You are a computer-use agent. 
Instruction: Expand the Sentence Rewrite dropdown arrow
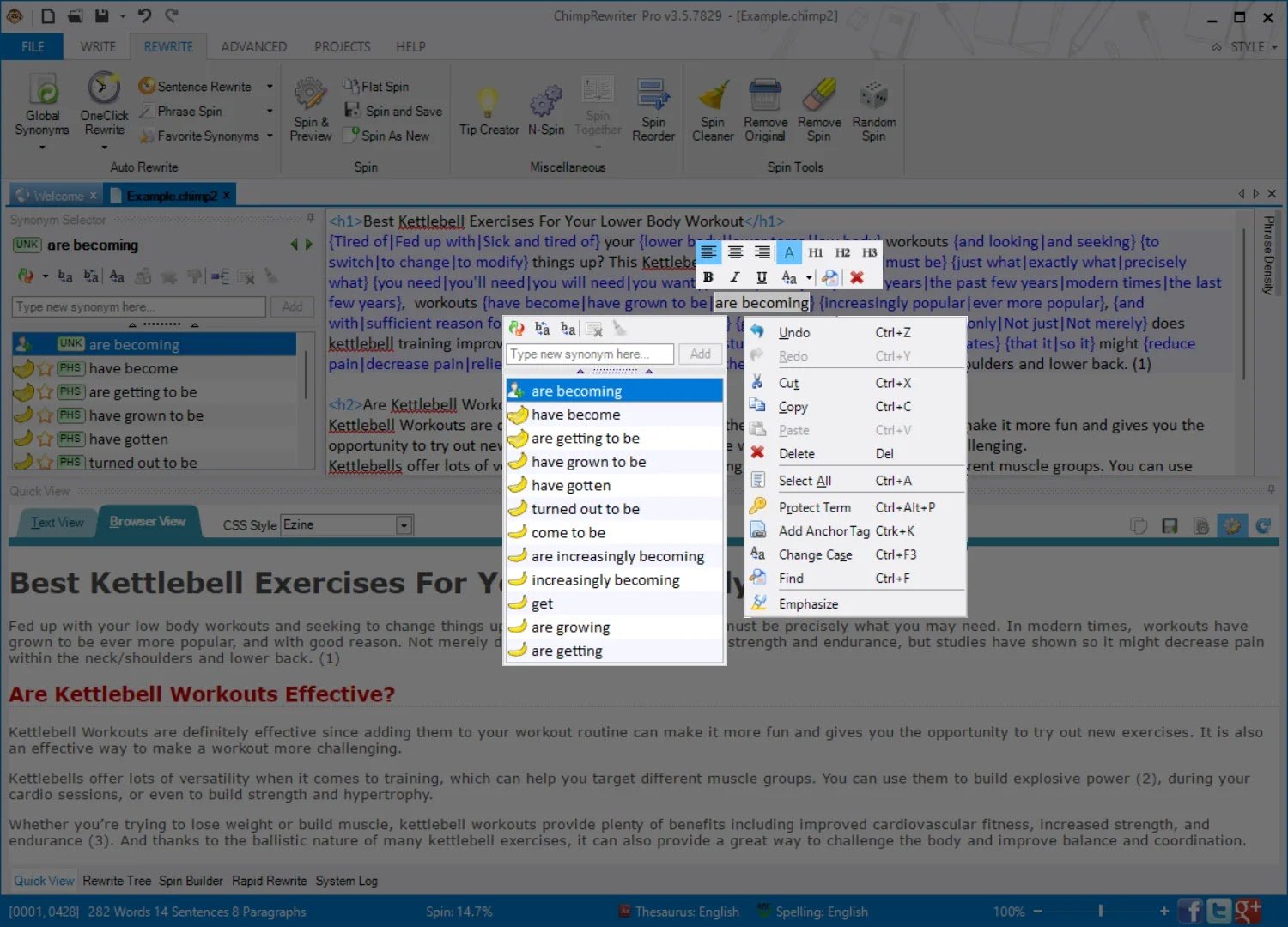click(269, 87)
